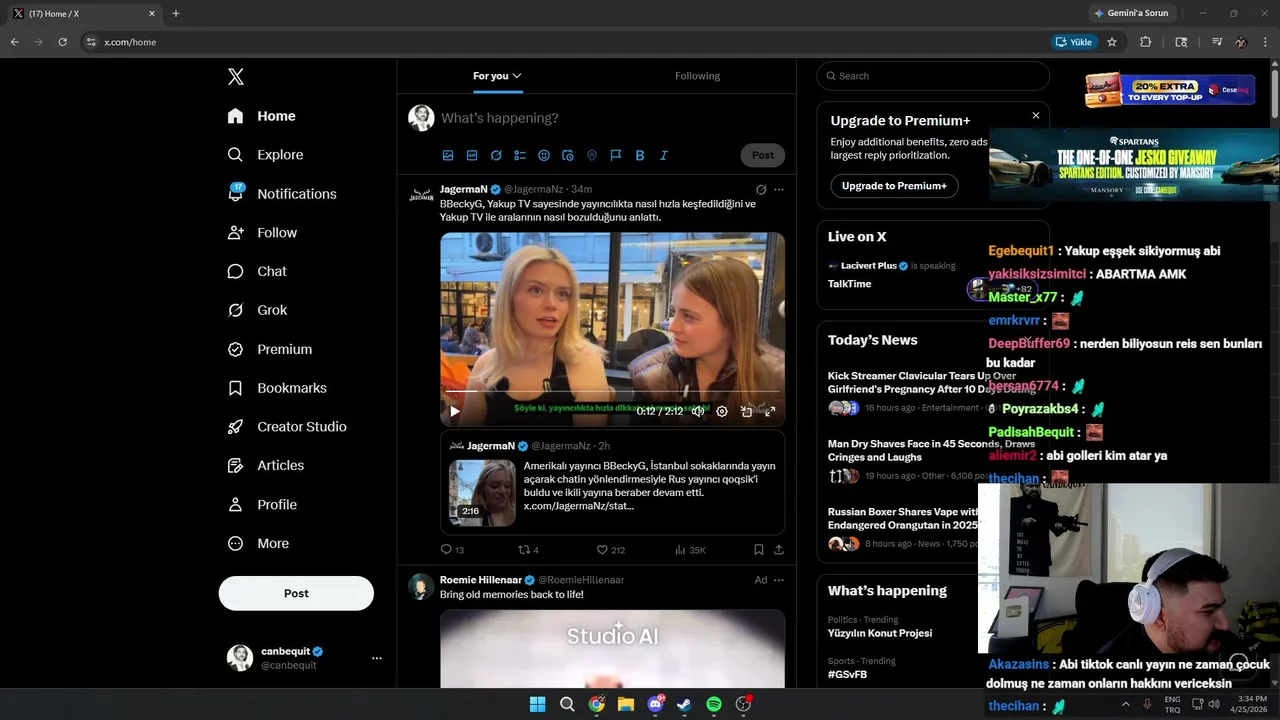Click the composer Post button
Screen dimensions: 1280x720
[x=763, y=155]
